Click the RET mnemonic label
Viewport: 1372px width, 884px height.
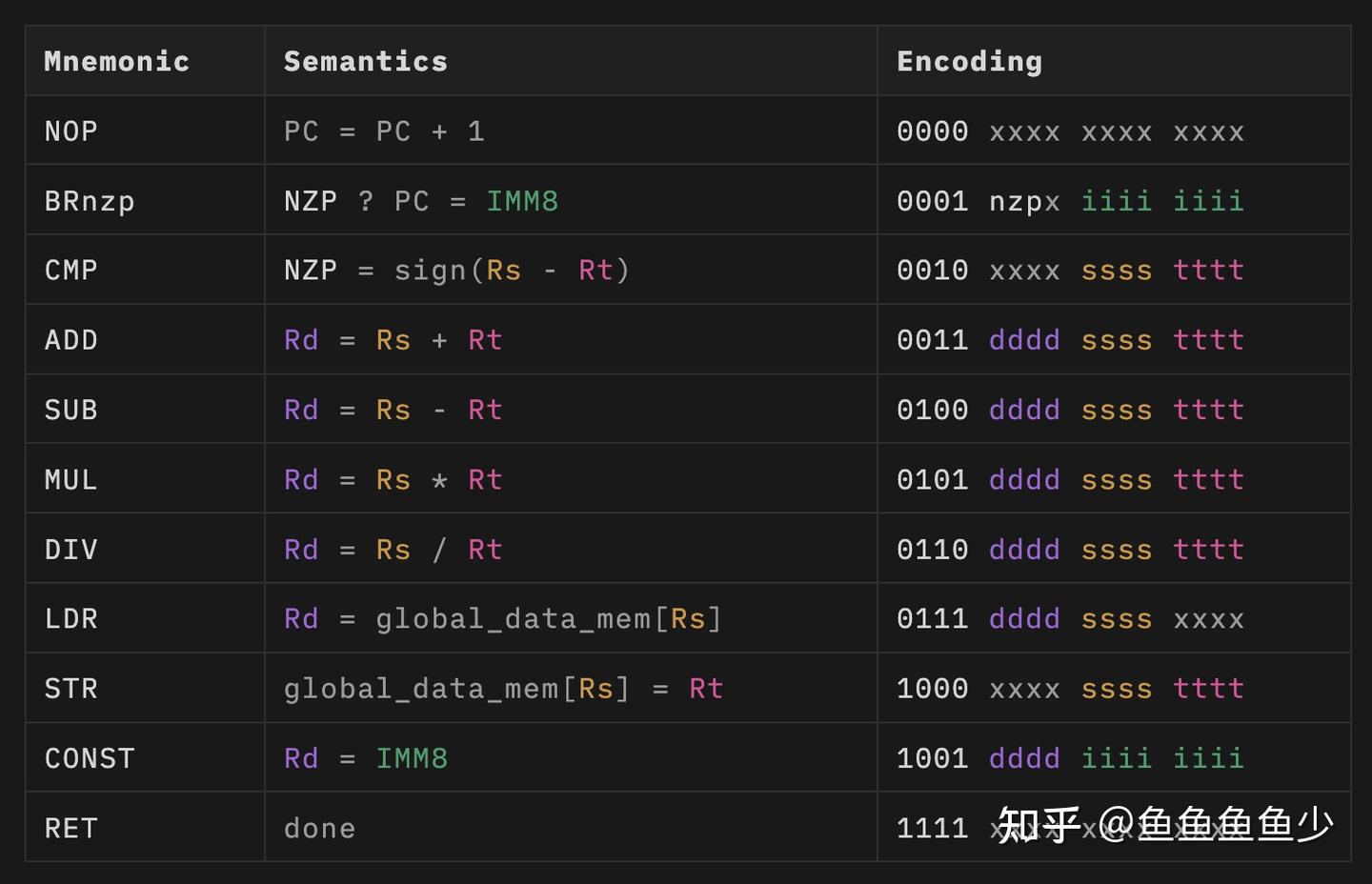70,827
